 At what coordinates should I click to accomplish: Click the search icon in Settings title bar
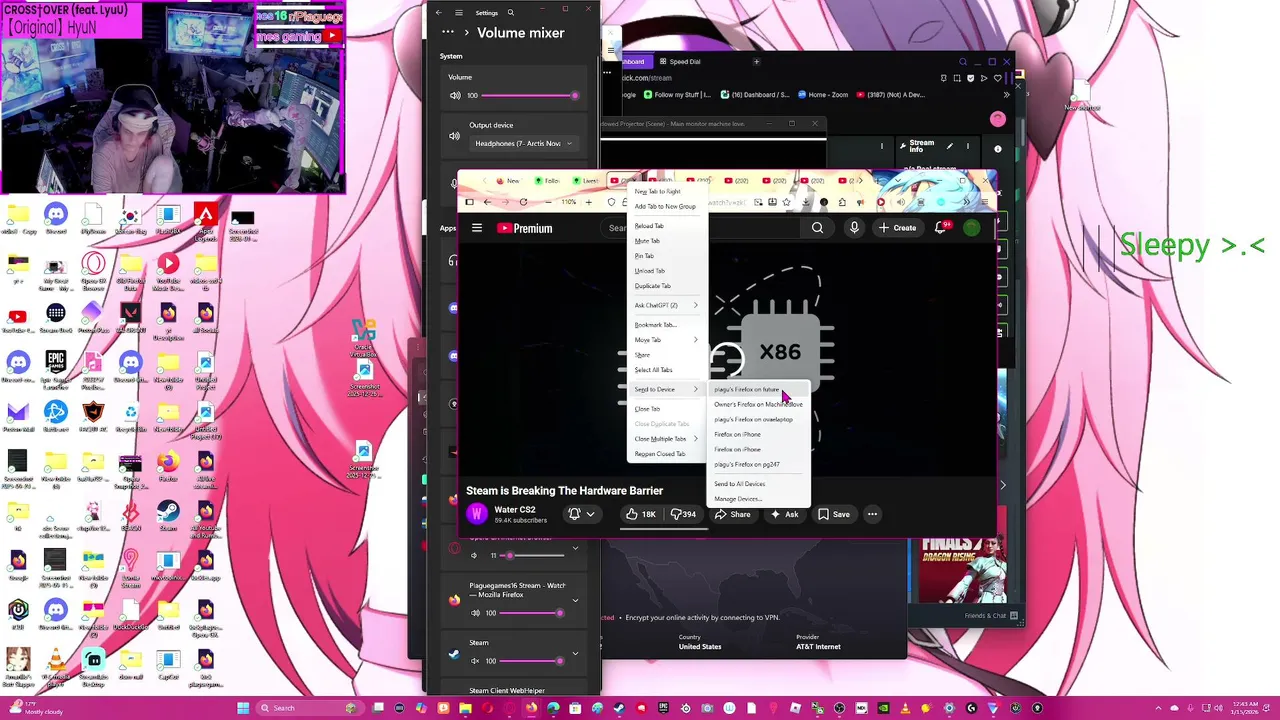tap(511, 13)
